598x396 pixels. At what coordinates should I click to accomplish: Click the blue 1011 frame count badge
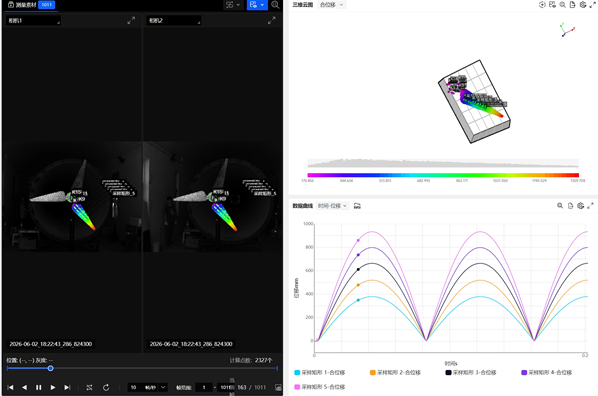47,5
